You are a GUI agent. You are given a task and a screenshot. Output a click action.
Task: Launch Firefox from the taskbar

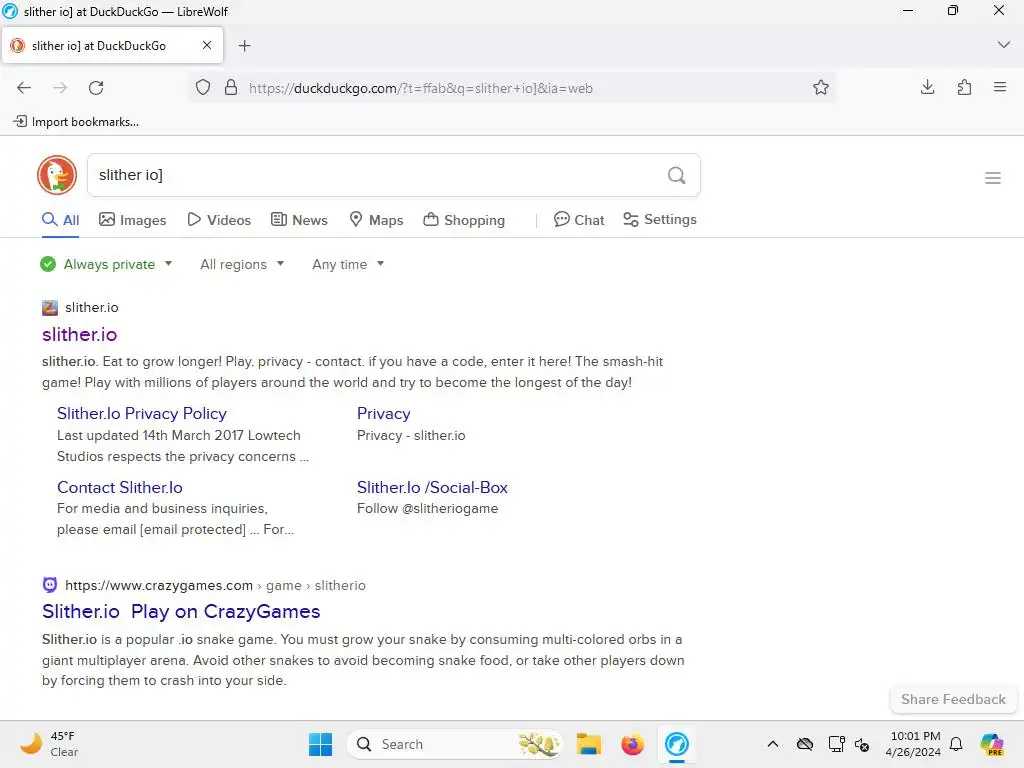tap(632, 744)
